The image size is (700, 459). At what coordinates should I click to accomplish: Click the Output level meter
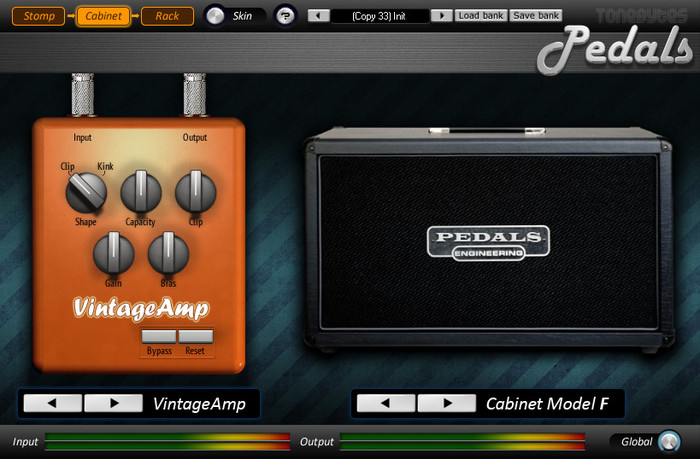tap(462, 441)
